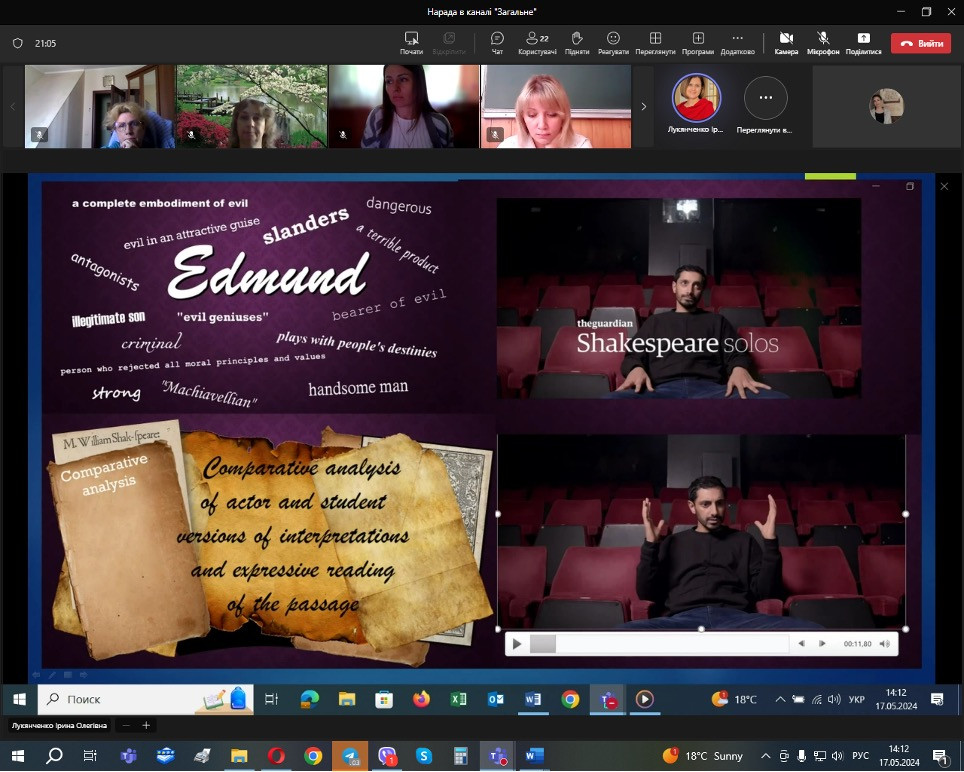Click the Програми apps icon
This screenshot has width=964, height=772.
[698, 42]
